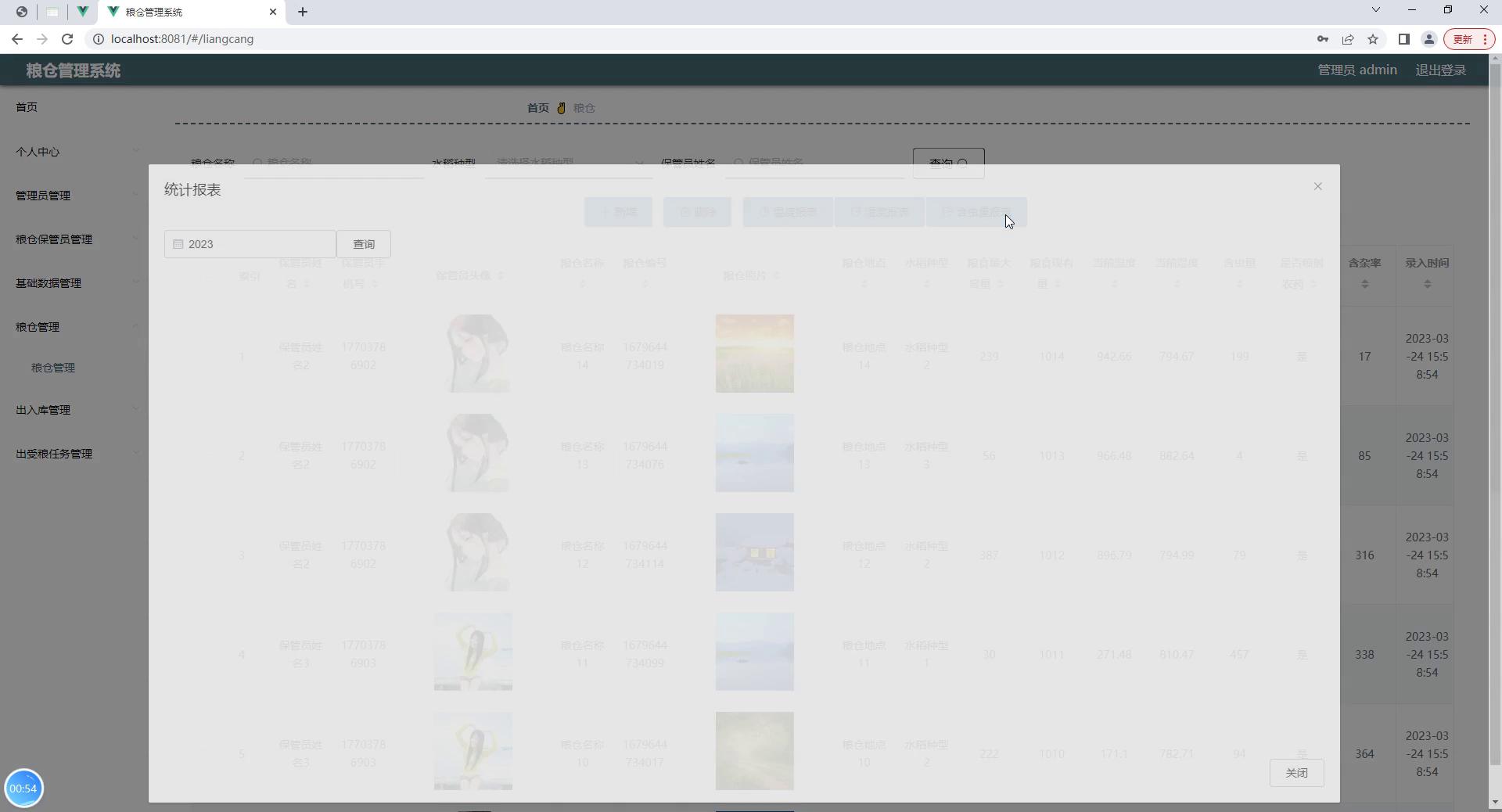The height and width of the screenshot is (812, 1502).
Task: Reload the current page
Action: 67,39
